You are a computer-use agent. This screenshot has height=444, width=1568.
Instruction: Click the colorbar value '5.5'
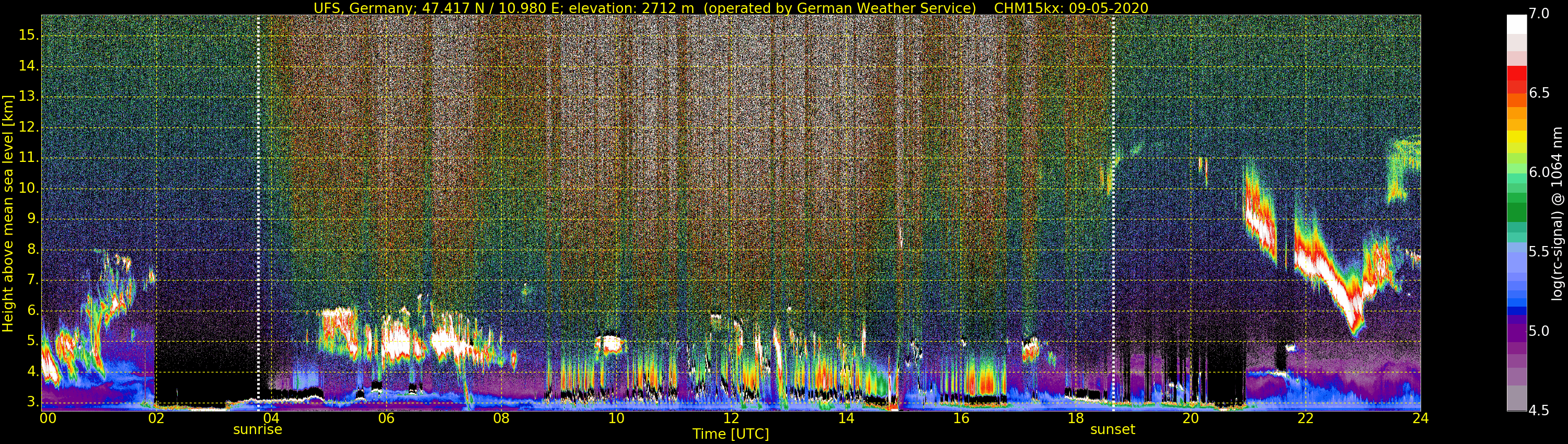point(1539,252)
